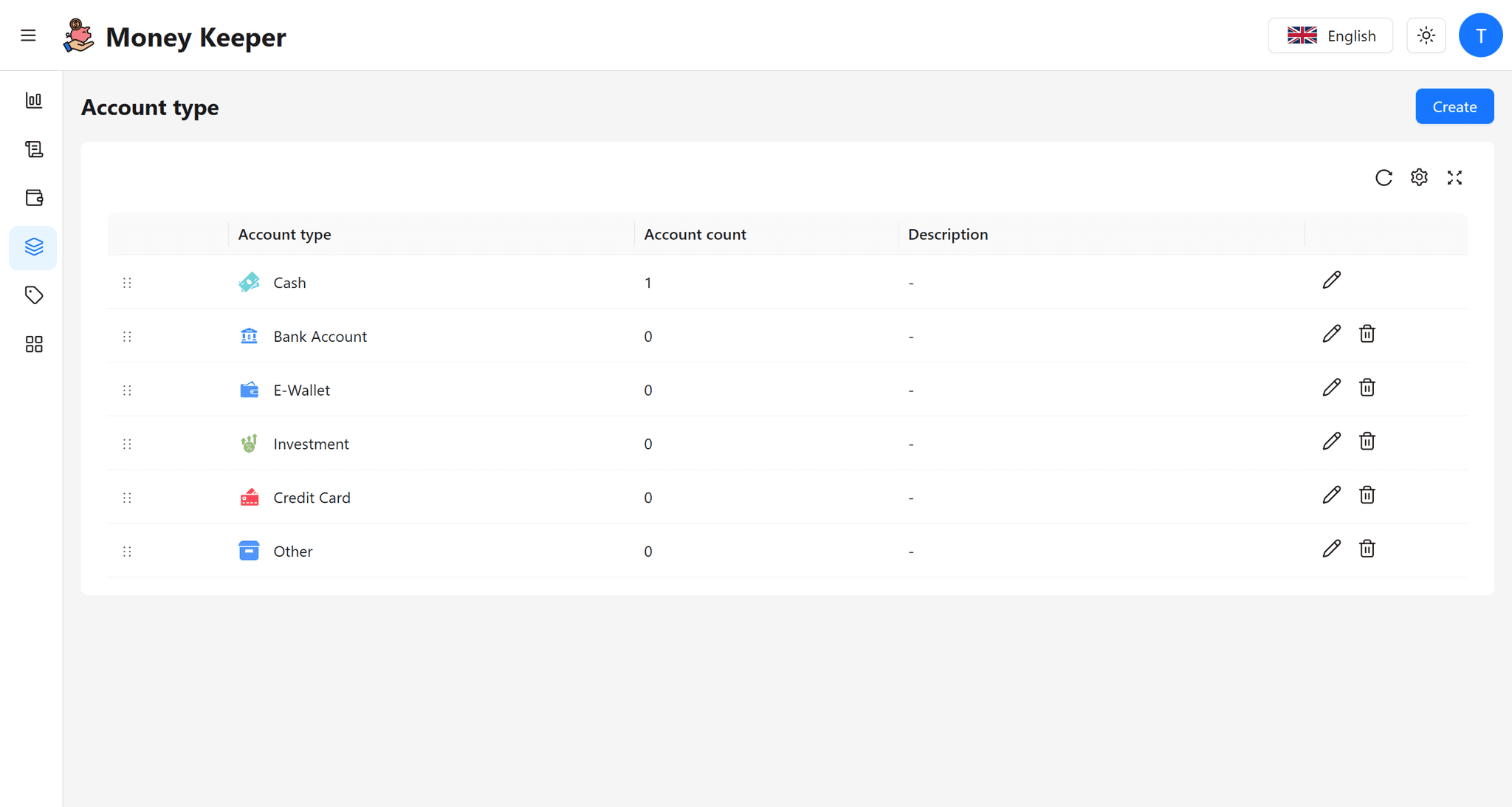Image resolution: width=1512 pixels, height=807 pixels.
Task: Delete the Bank Account type
Action: (x=1367, y=334)
